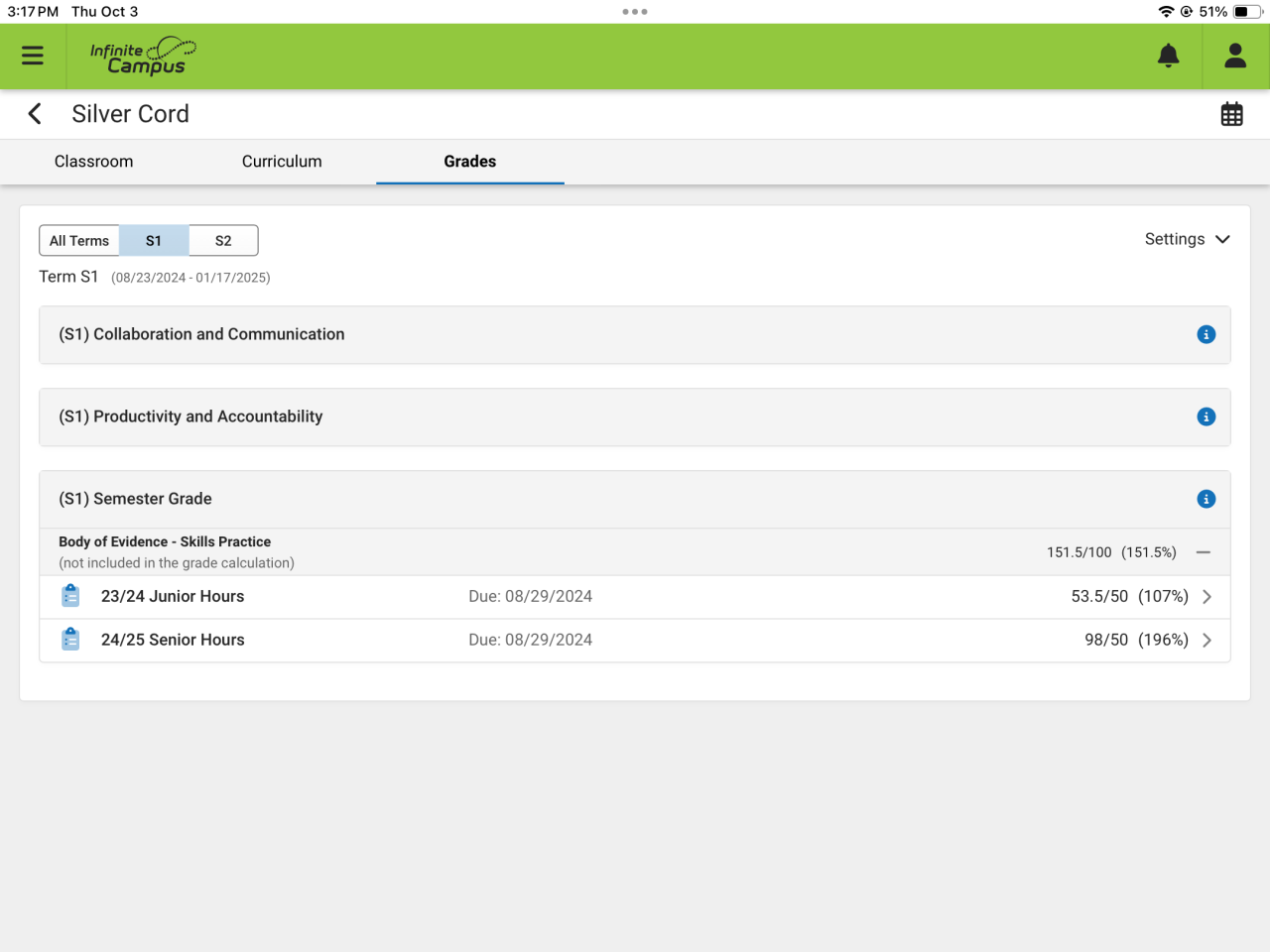Show info for Semester Grade

click(1206, 500)
